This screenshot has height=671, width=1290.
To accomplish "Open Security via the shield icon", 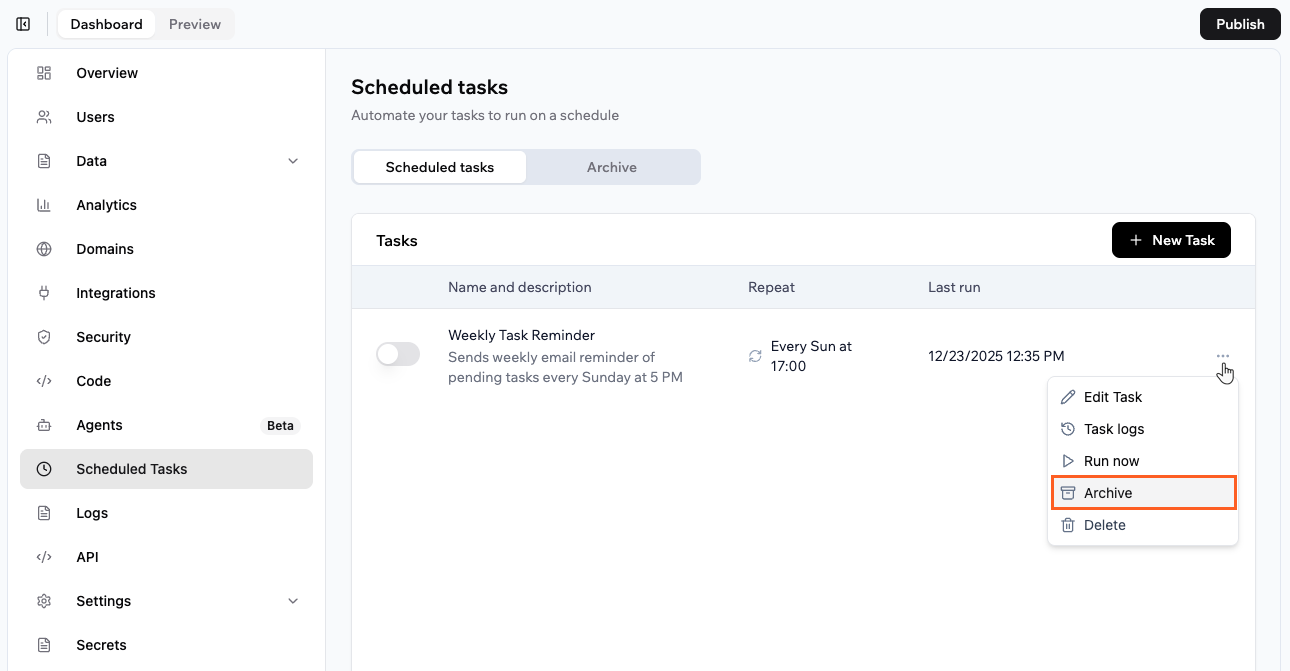I will [43, 337].
